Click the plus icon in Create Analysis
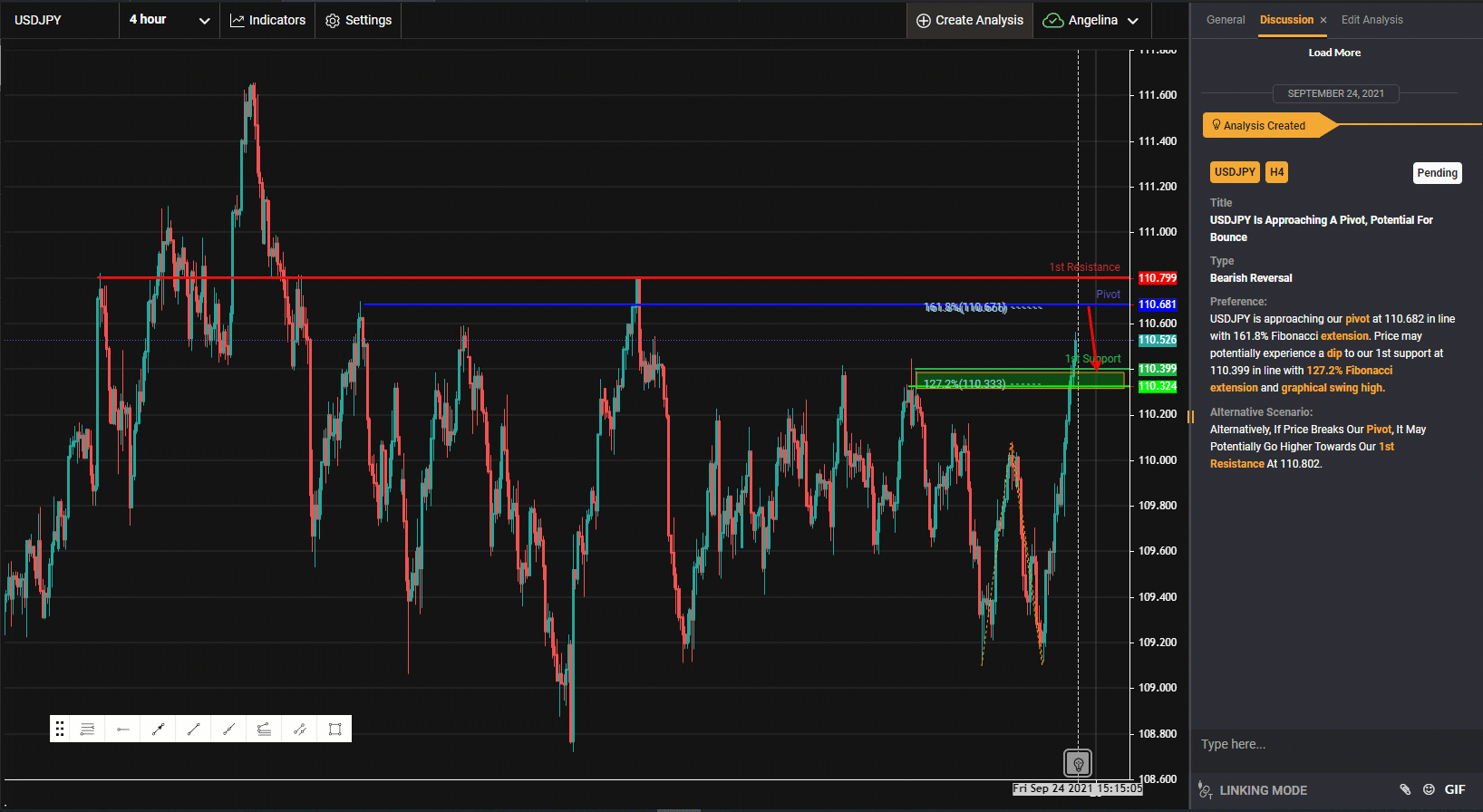This screenshot has height=812, width=1483. [924, 20]
